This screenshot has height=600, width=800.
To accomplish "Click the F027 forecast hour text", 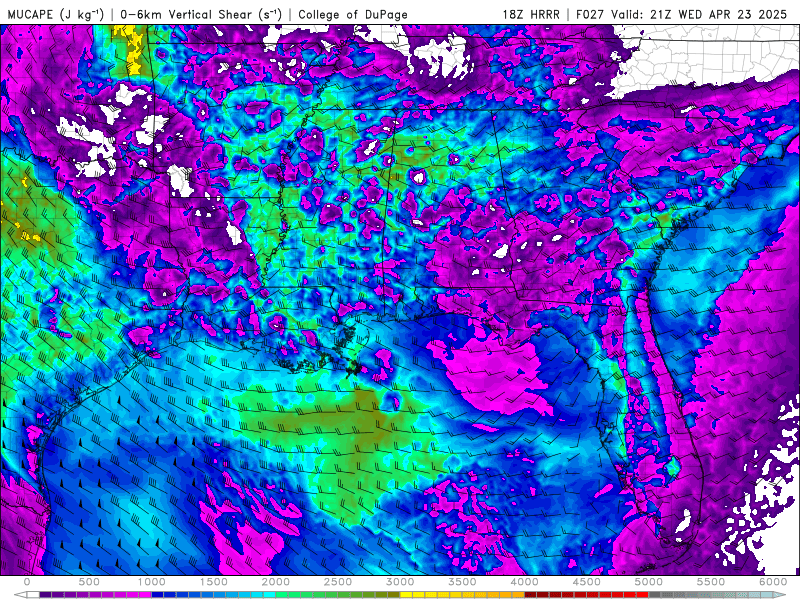I will 591,14.
